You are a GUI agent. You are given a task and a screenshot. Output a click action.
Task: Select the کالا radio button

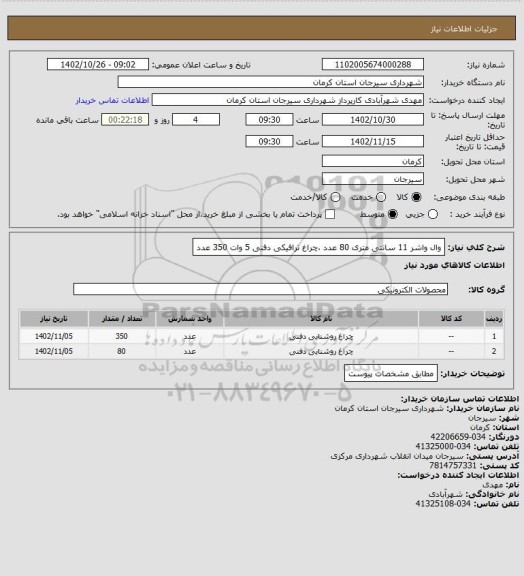click(416, 197)
